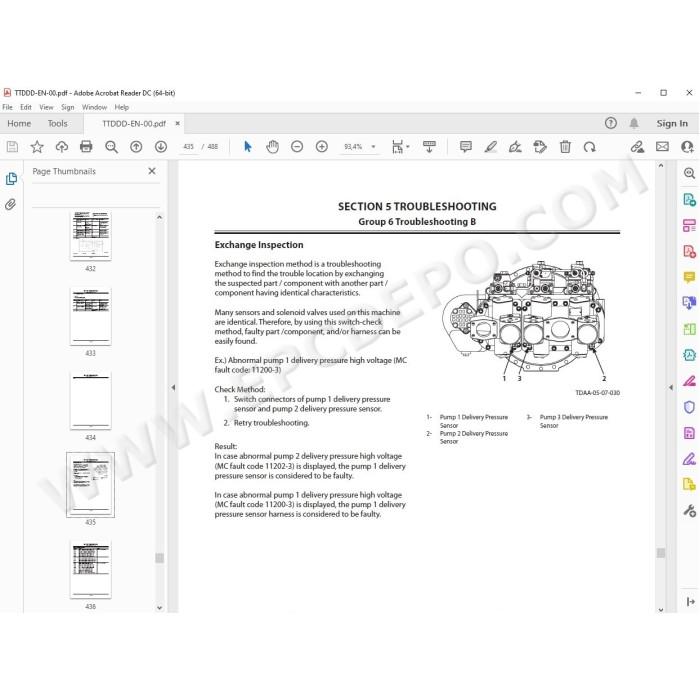Click the trash delete icon
The image size is (700, 700).
pyautogui.click(x=565, y=146)
